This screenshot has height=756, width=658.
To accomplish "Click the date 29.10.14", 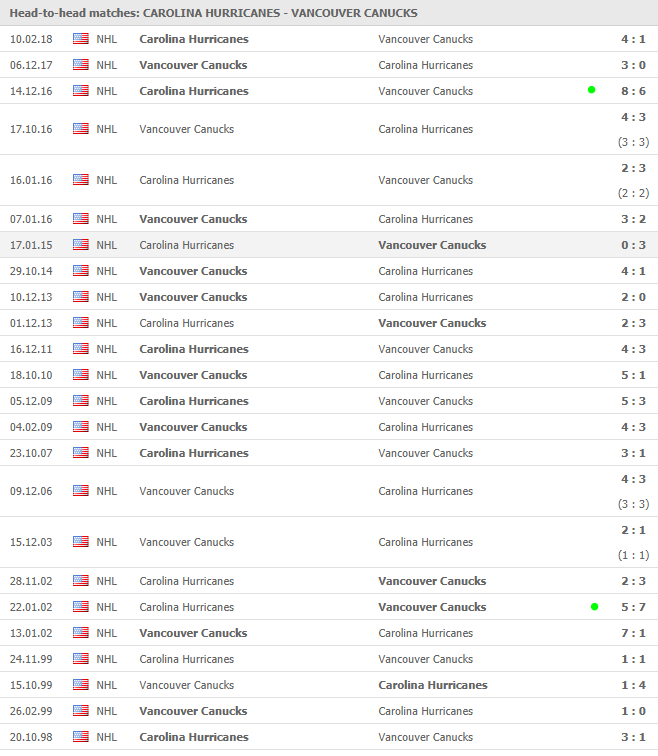I will pyautogui.click(x=31, y=271).
